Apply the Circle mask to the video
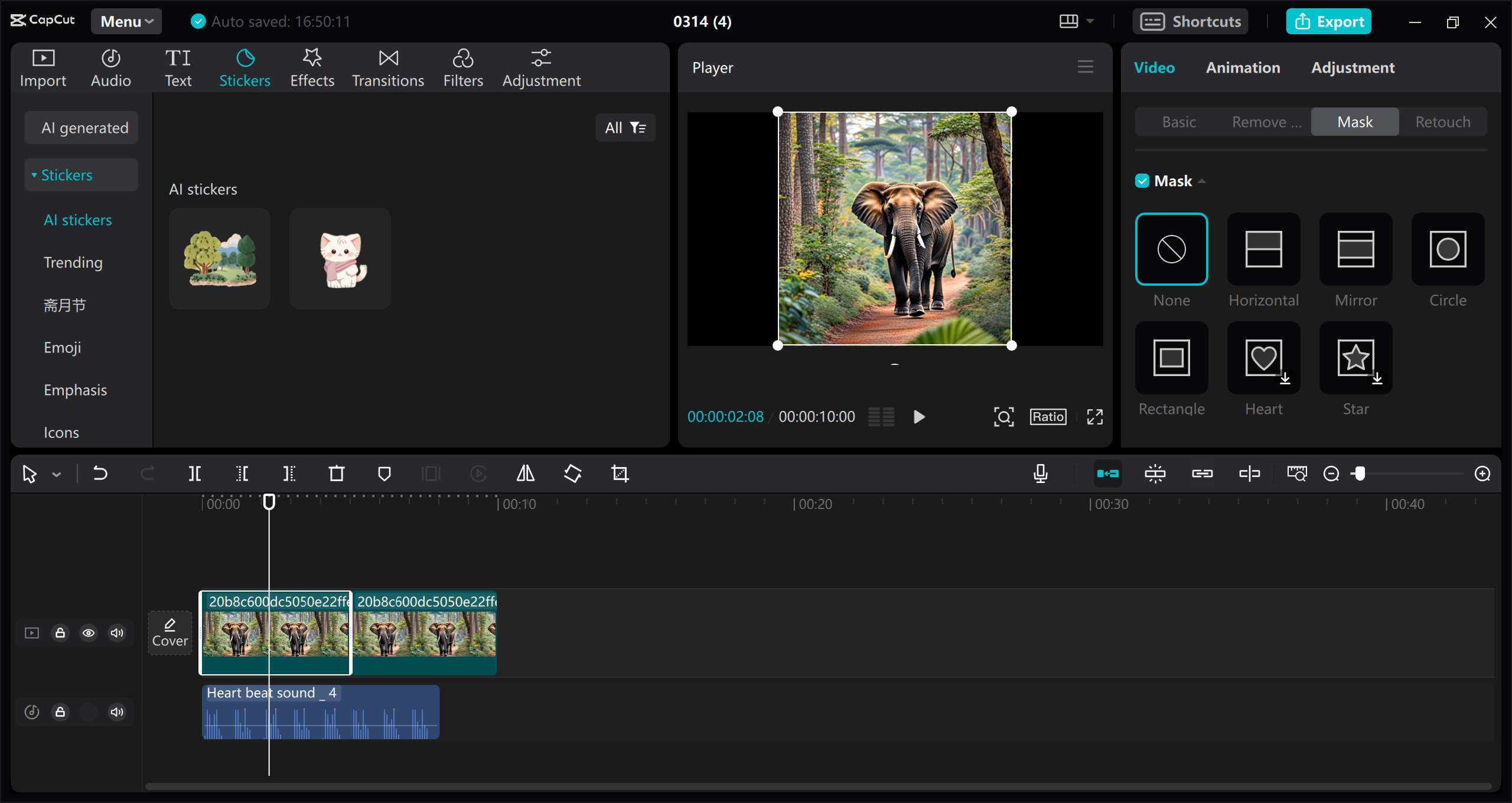The height and width of the screenshot is (803, 1512). click(1448, 249)
